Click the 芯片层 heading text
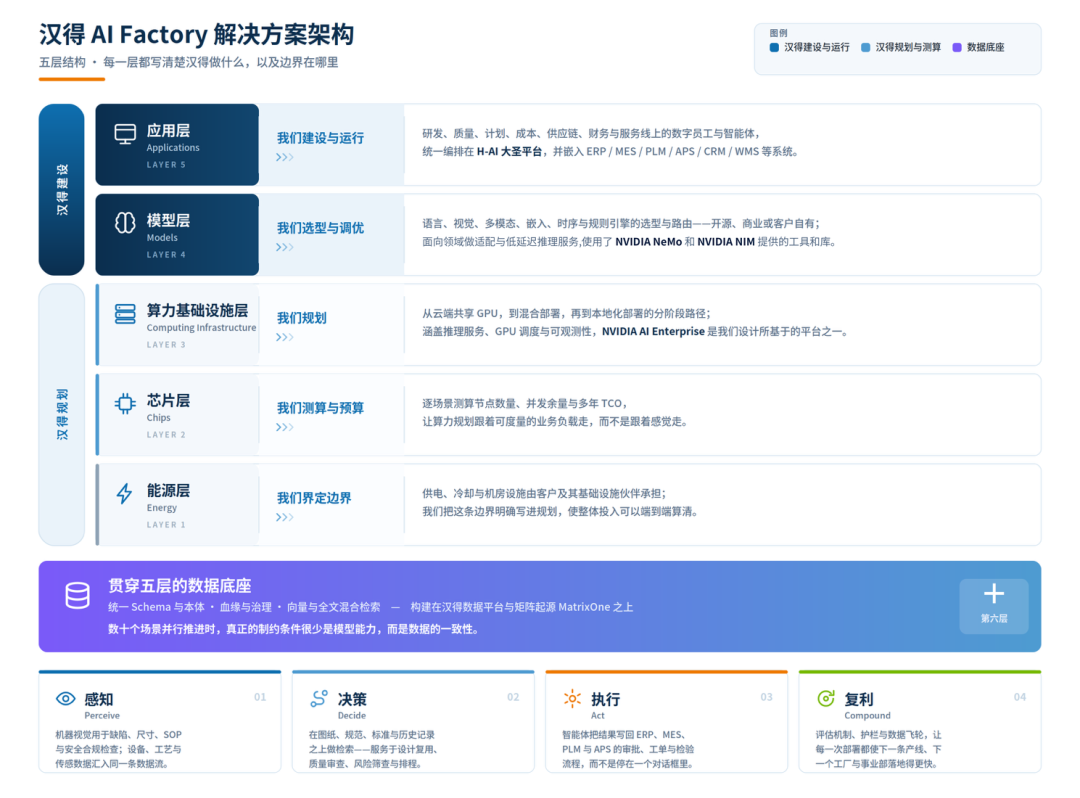 tap(168, 401)
